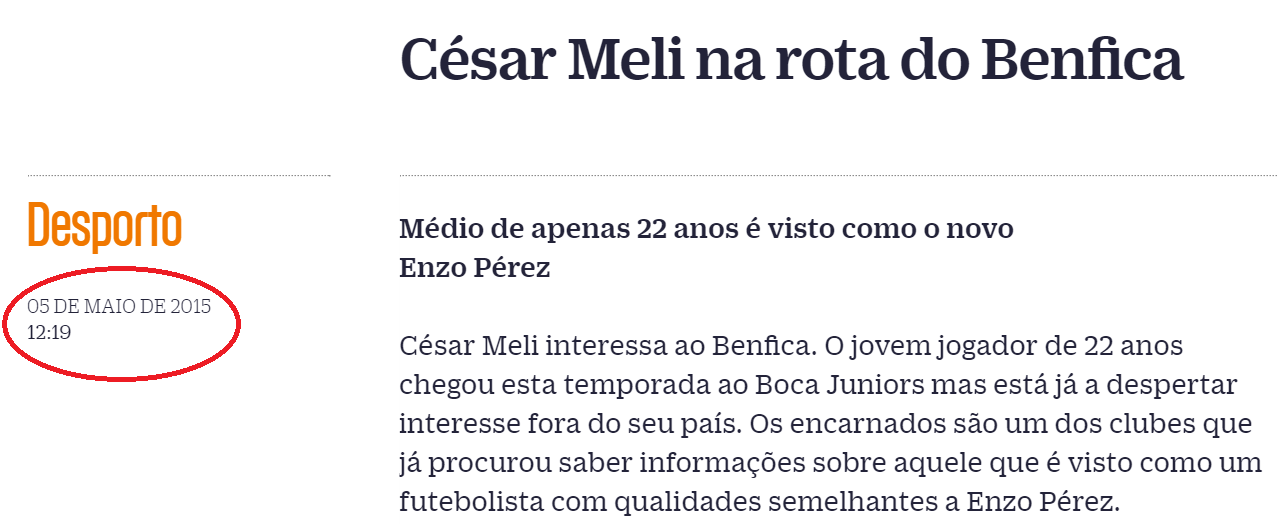
Task: Click the date "05 DE MAIO DE 2015"
Action: tap(120, 307)
